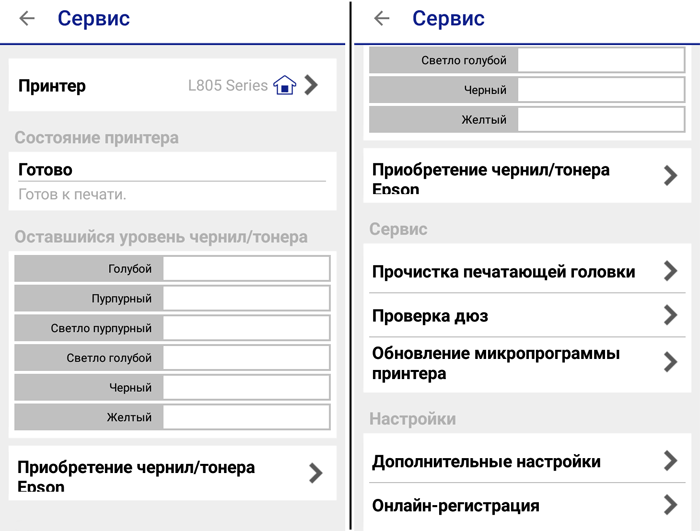Image resolution: width=700 pixels, height=531 pixels.
Task: Tap back arrow in left Сервис header
Action: (27, 19)
